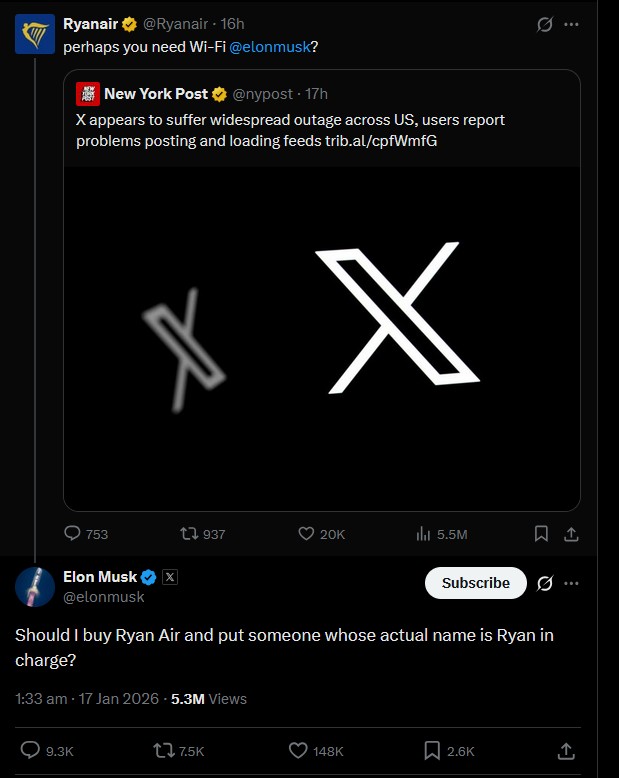Like Elon Musk's post
Viewport: 619px width, 778px height.
[x=297, y=750]
